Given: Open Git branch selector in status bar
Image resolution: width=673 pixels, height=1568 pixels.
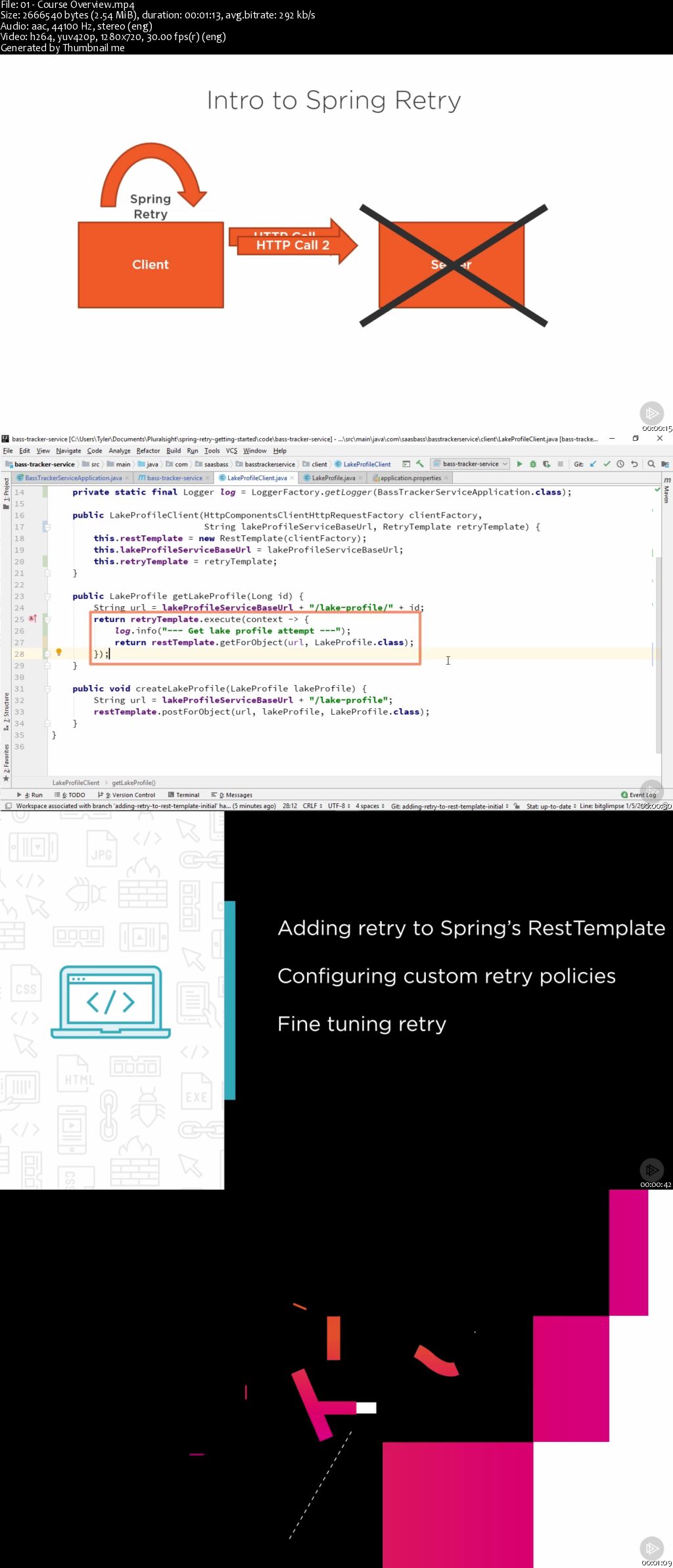Looking at the screenshot, I should pos(450,806).
